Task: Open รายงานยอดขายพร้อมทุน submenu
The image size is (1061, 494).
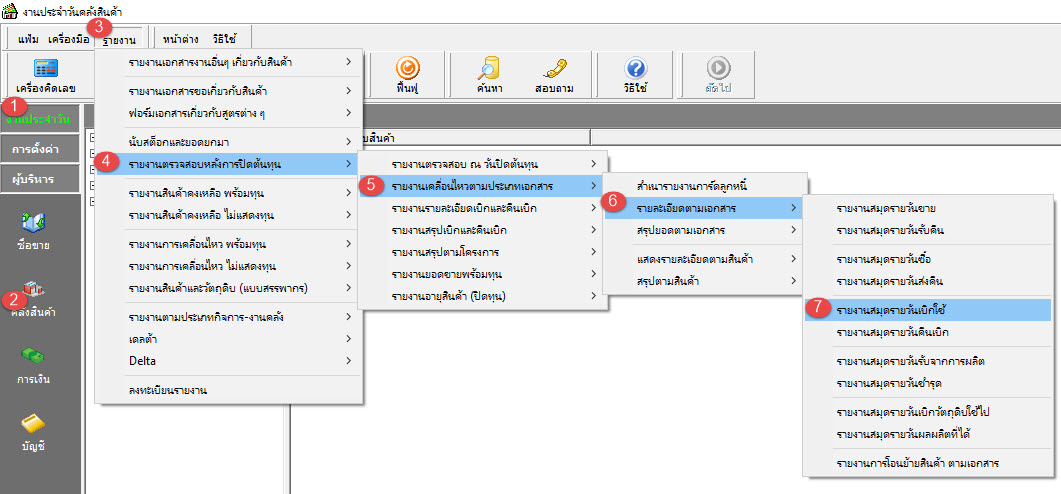Action: 483,274
